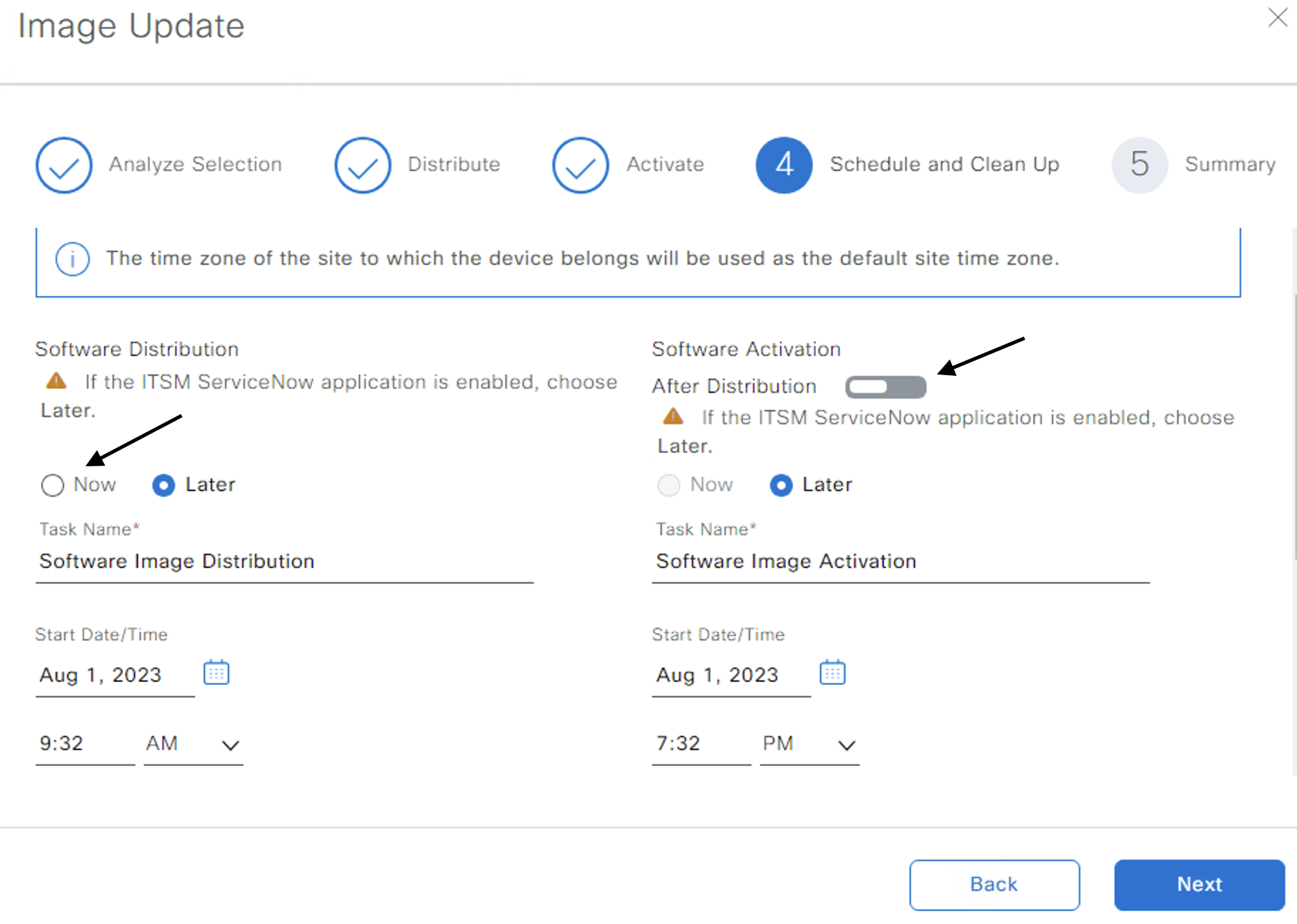Click the 7:32 time field

[702, 745]
